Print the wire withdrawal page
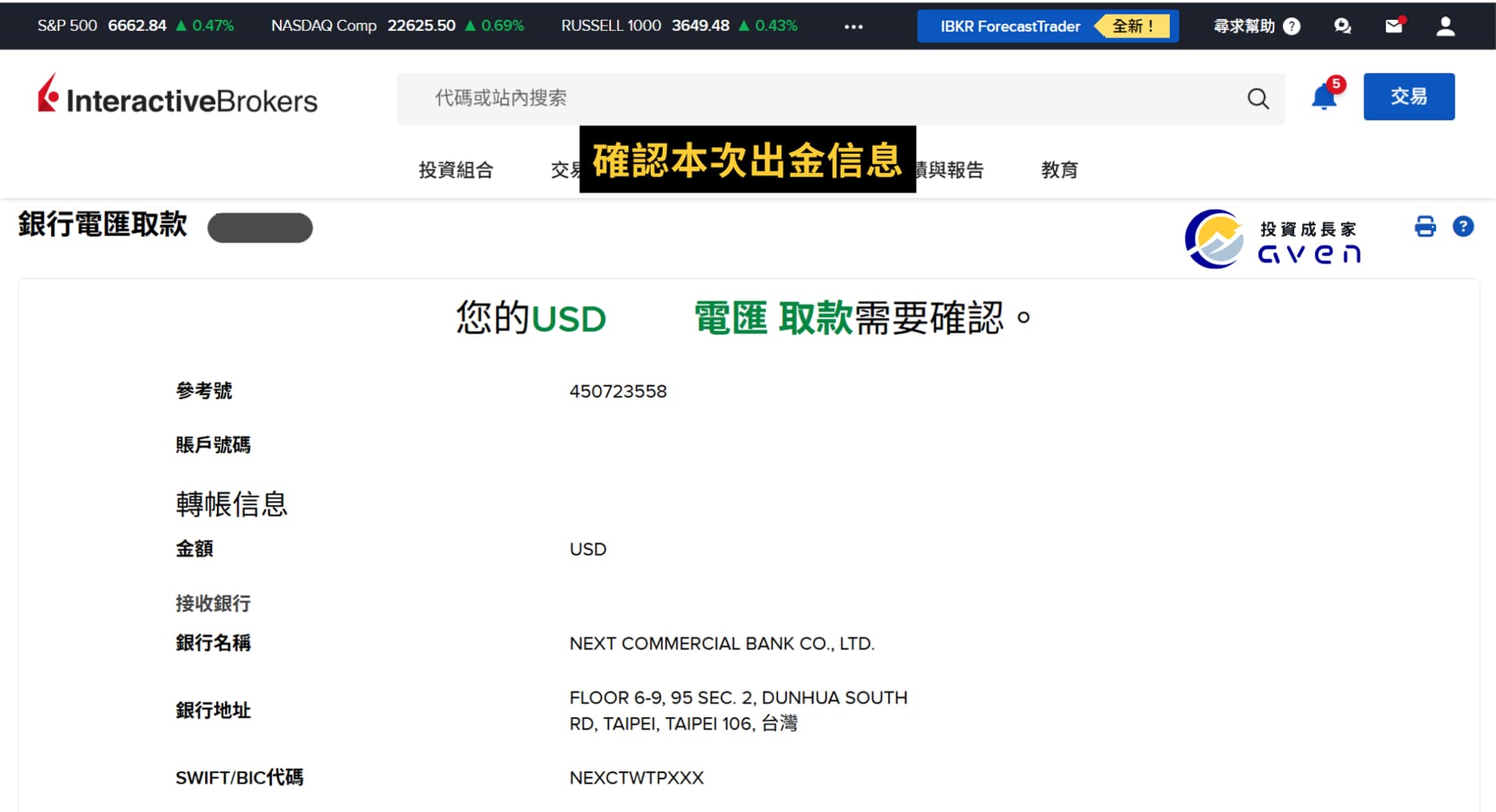 pos(1425,227)
